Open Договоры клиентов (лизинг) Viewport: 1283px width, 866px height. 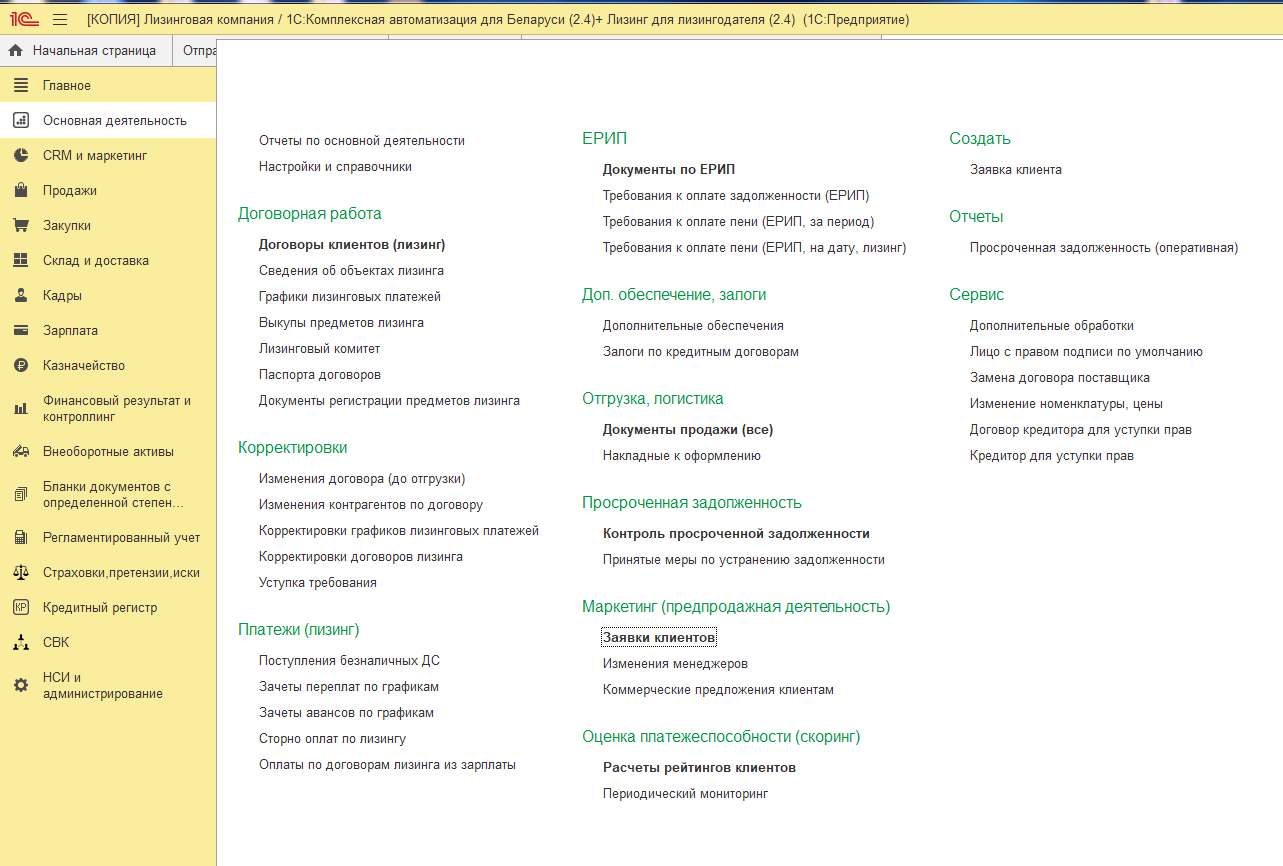click(x=351, y=244)
